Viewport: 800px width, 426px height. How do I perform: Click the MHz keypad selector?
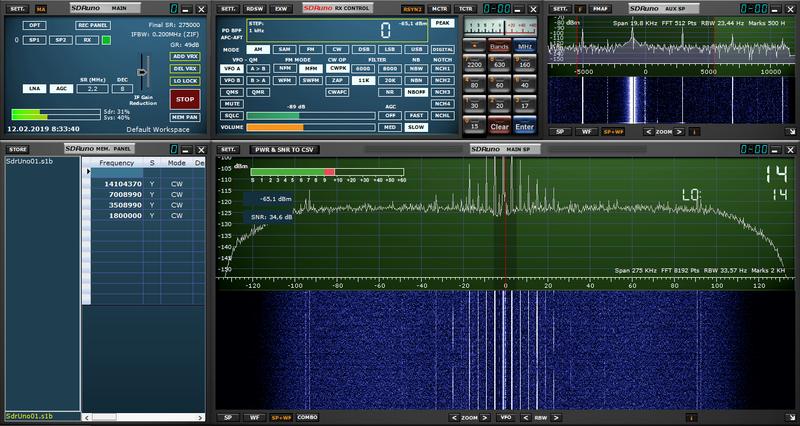tap(524, 45)
